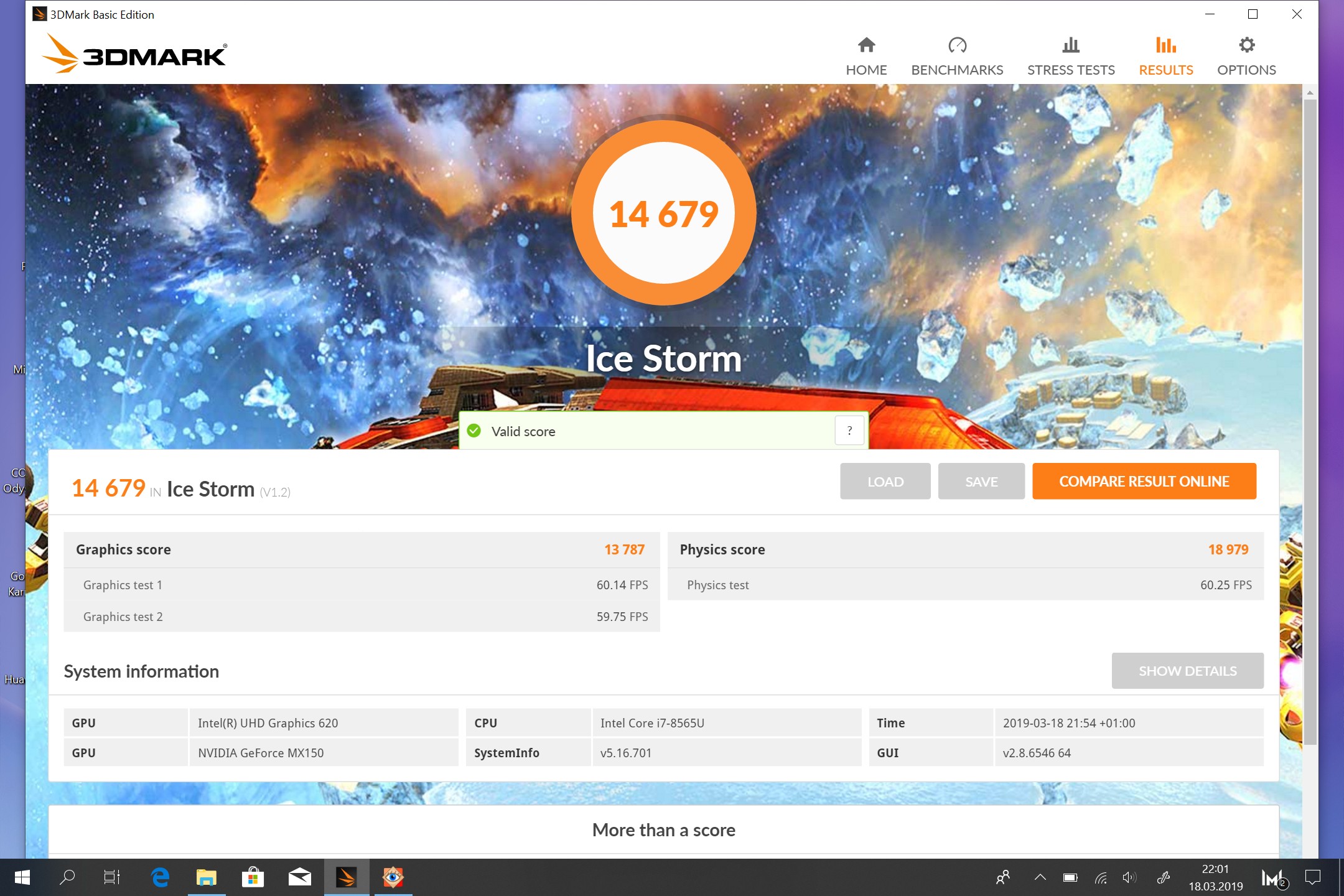Click the battery status icon
1344x896 pixels.
(1070, 877)
